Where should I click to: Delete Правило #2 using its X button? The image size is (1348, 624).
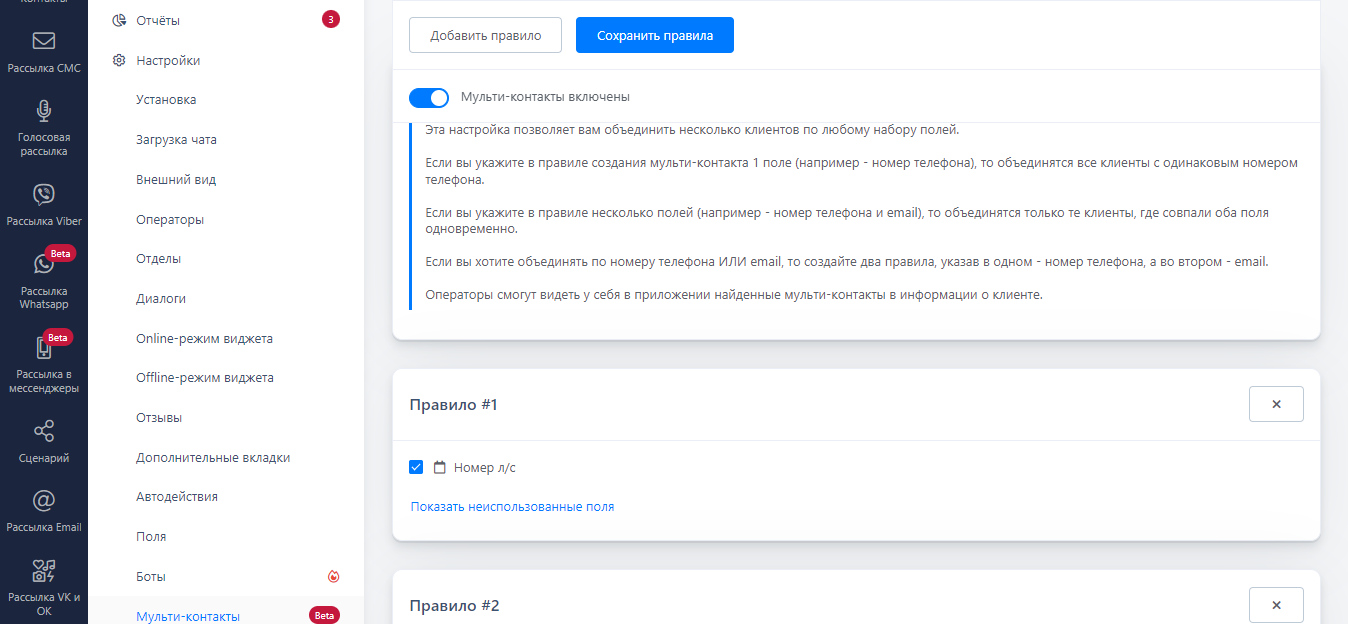[x=1276, y=605]
